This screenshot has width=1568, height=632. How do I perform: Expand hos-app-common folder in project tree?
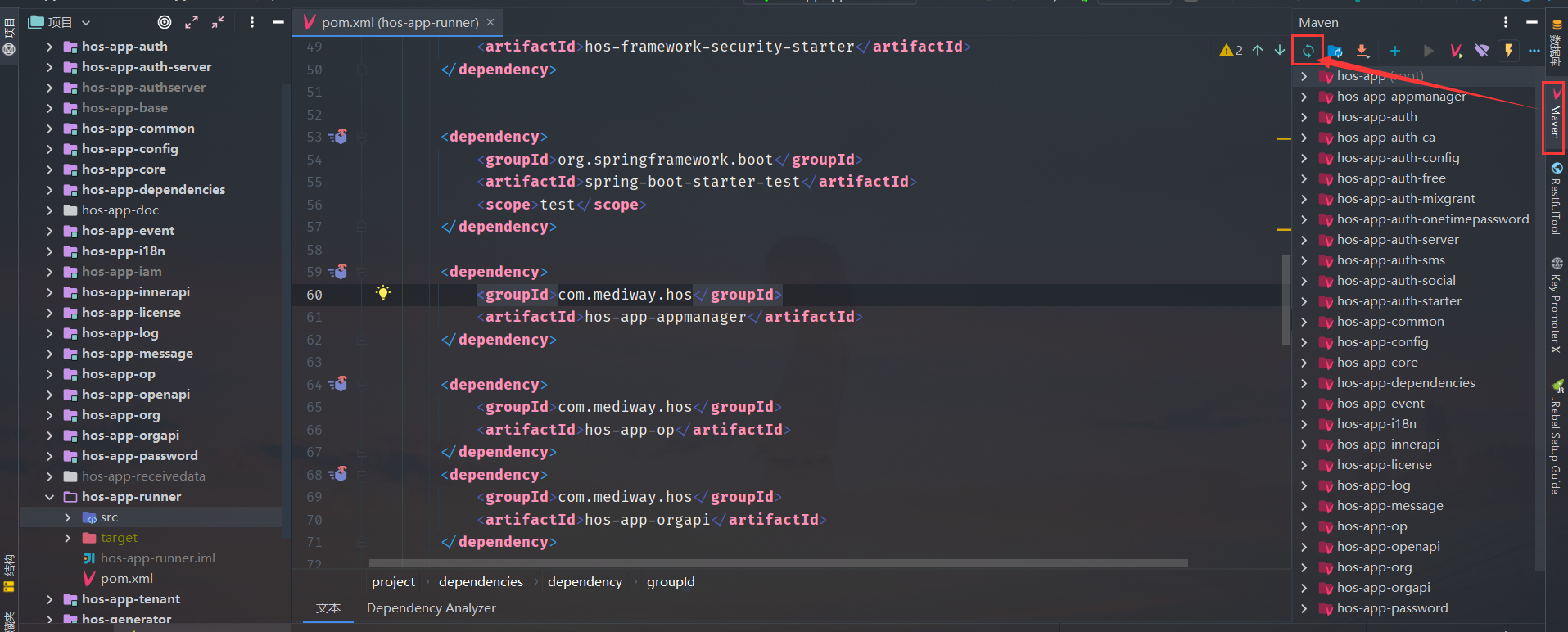50,129
